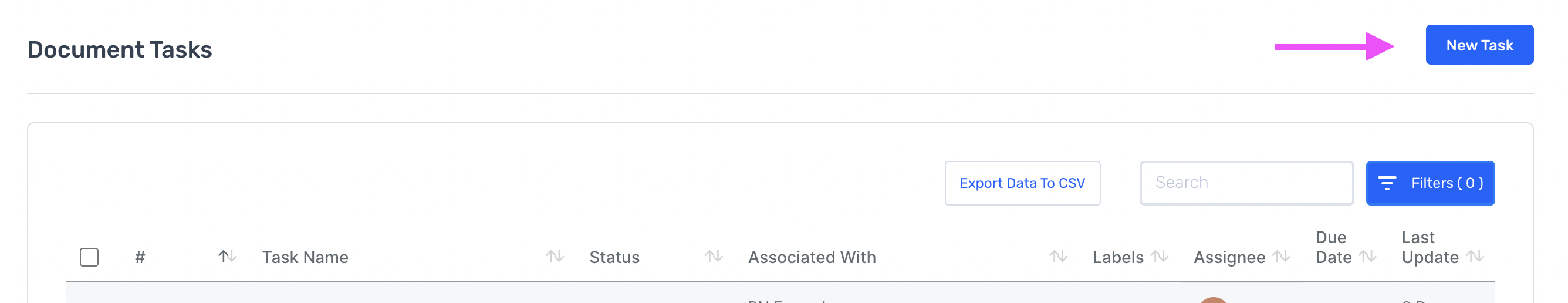Click the Assignee column header text
This screenshot has height=303, width=1568.
(1229, 258)
